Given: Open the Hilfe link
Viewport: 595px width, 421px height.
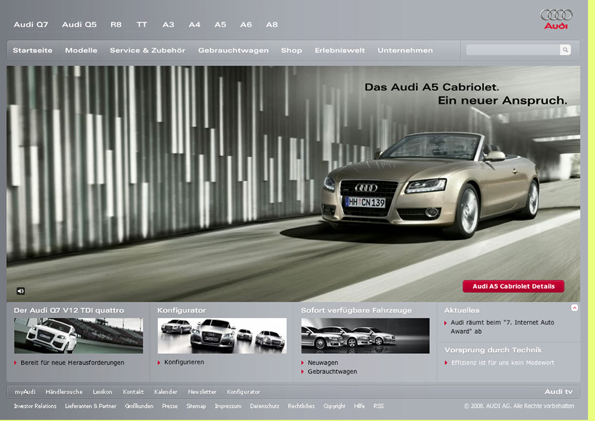Looking at the screenshot, I should [x=359, y=406].
